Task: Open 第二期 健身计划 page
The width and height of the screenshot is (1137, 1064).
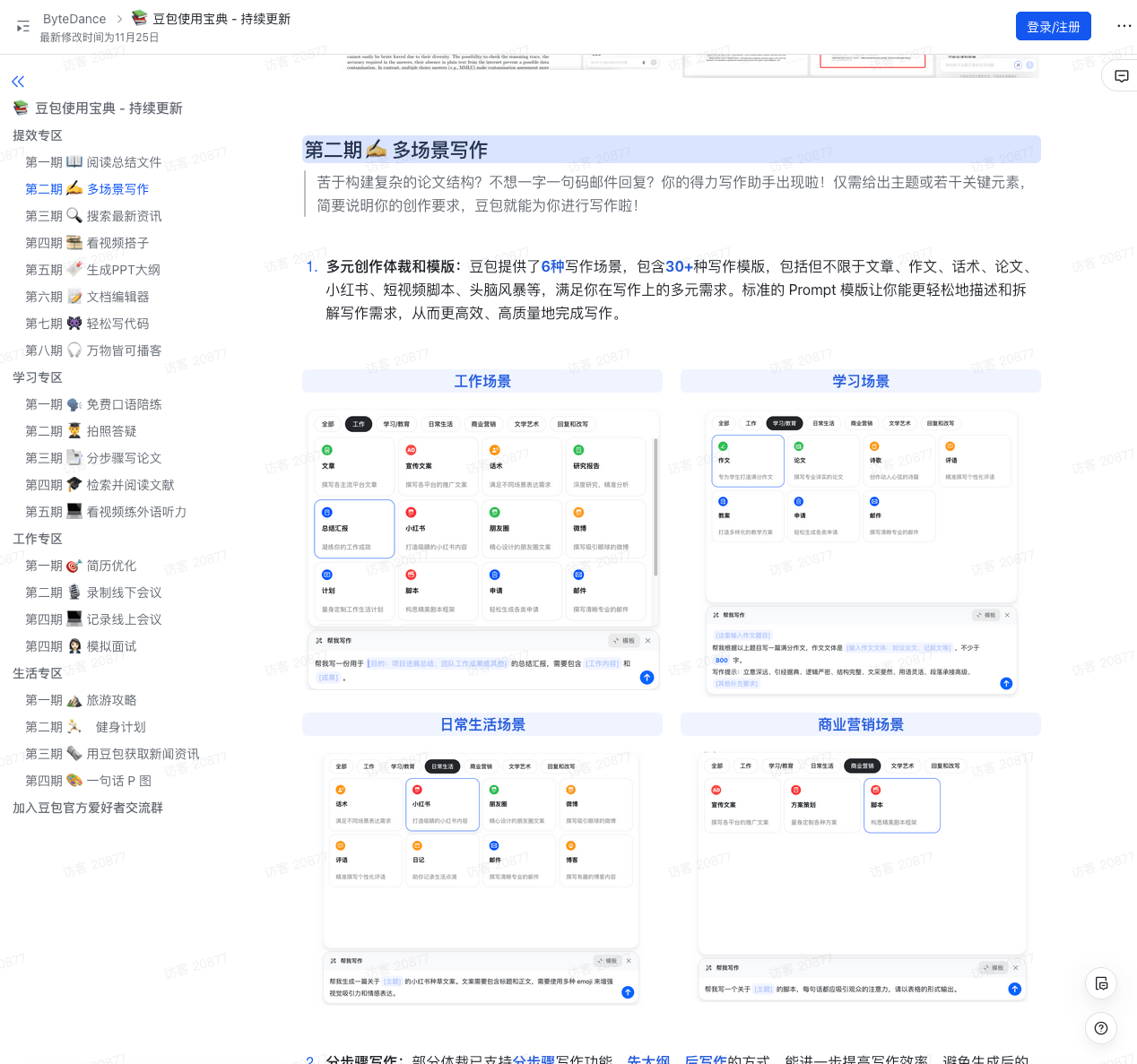Action: pyautogui.click(x=85, y=727)
